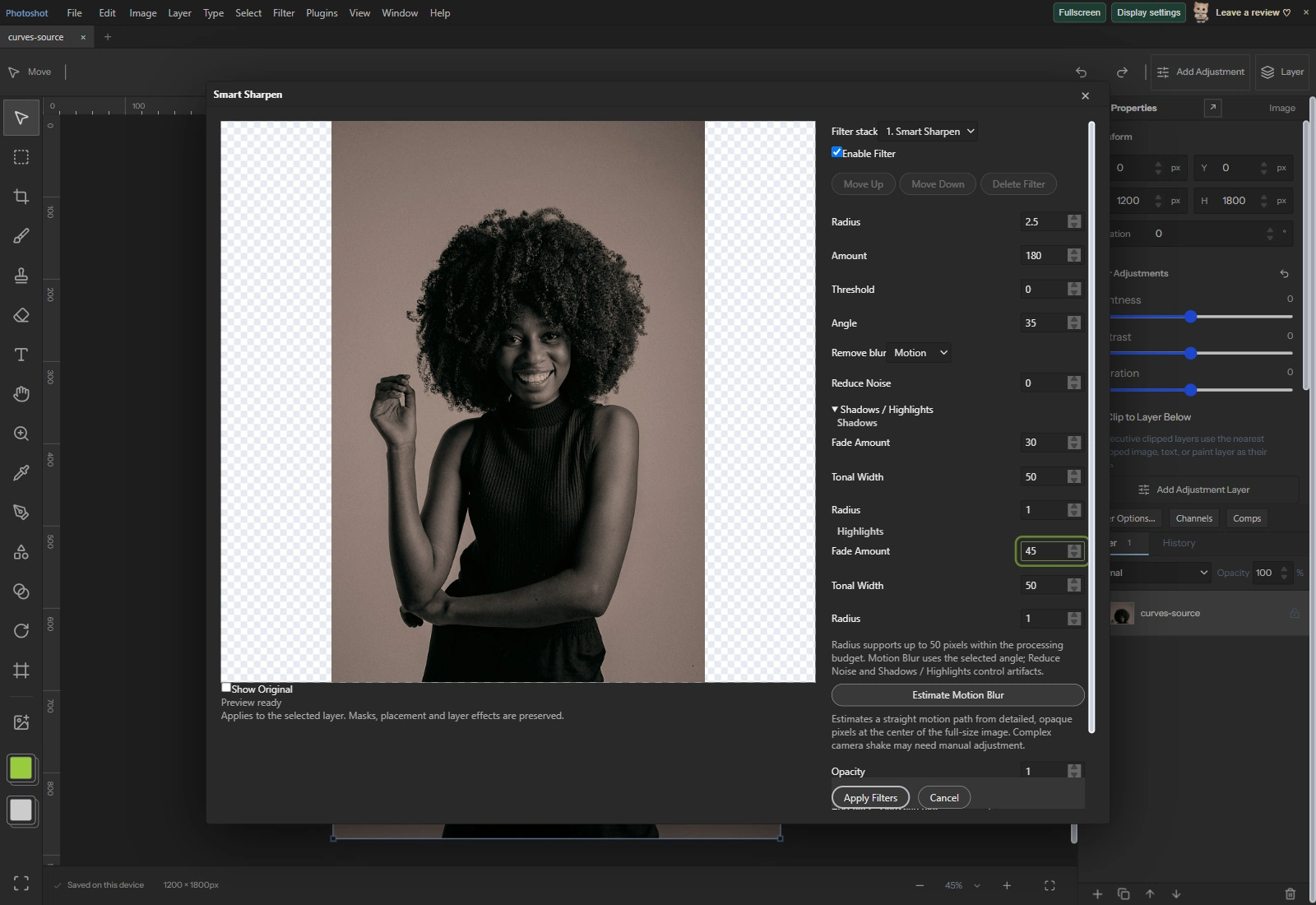
Task: Open the layer blend mode dropdown
Action: click(x=1160, y=573)
